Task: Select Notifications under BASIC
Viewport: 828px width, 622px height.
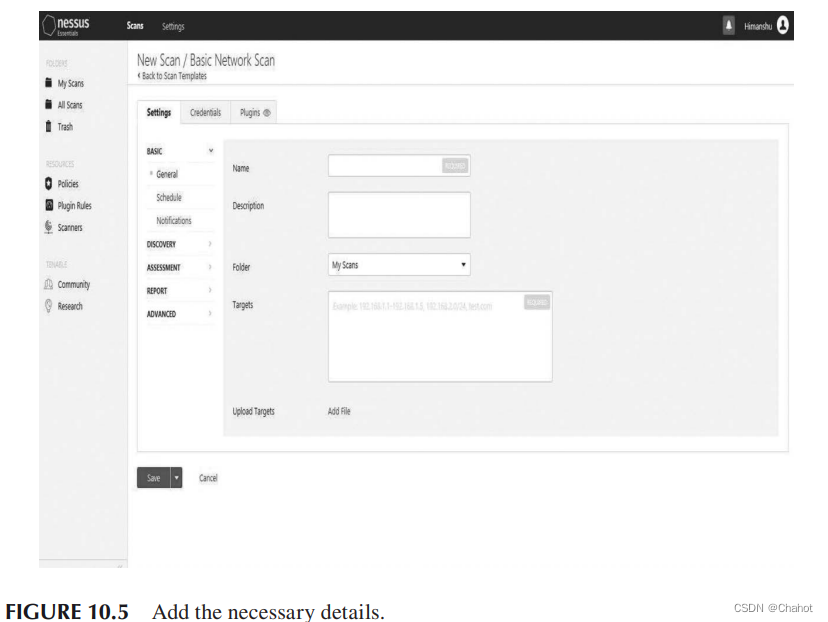Action: click(174, 221)
